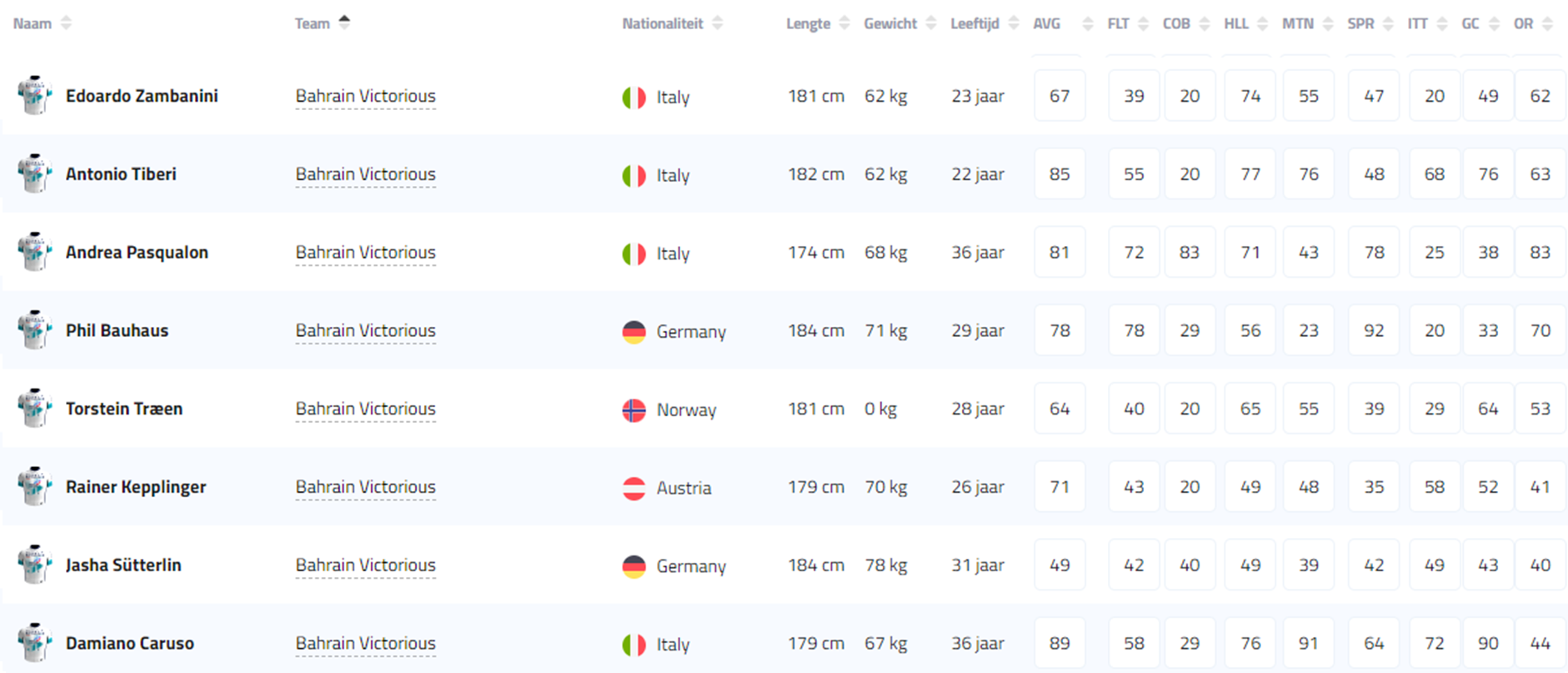Click Germany flag in Jasha Sütterlin row
Viewport: 1568px width, 673px height.
[634, 566]
